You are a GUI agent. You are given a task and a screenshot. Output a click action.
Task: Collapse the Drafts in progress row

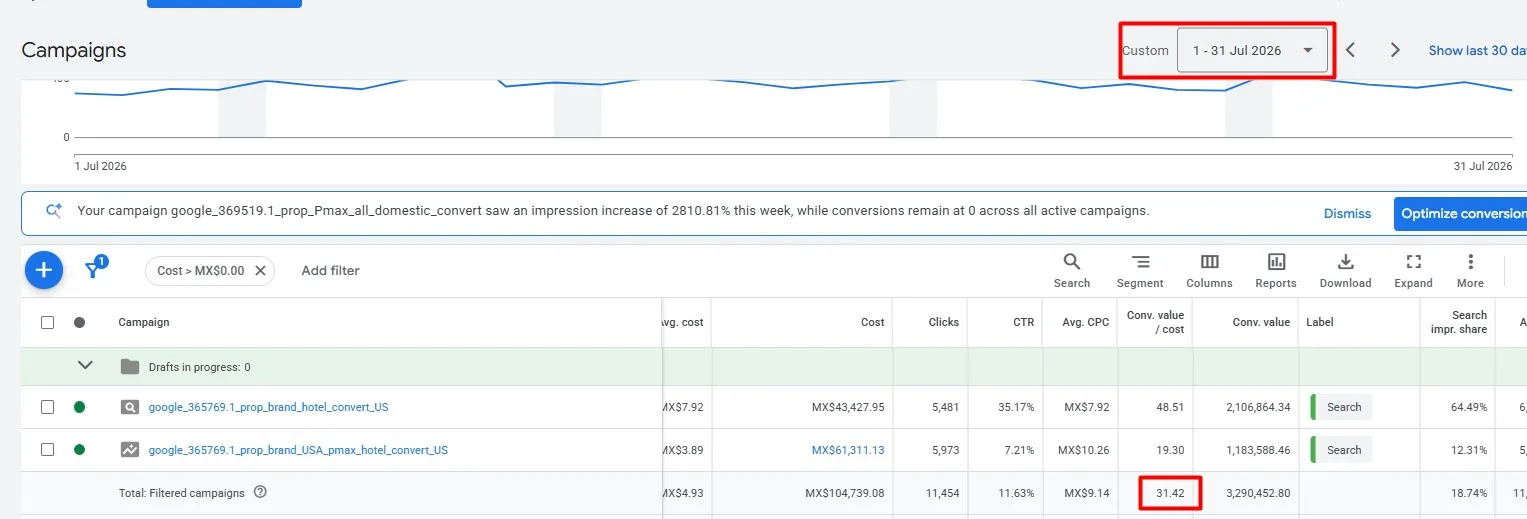(x=85, y=366)
